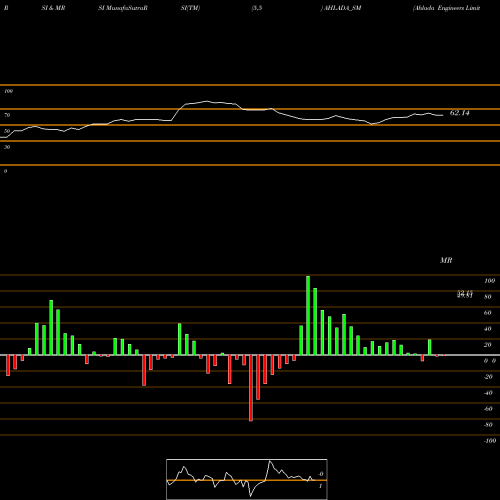Viewport: 500px width, 500px height.
Task: Click the tallest green MR histogram bar
Action: point(308,315)
